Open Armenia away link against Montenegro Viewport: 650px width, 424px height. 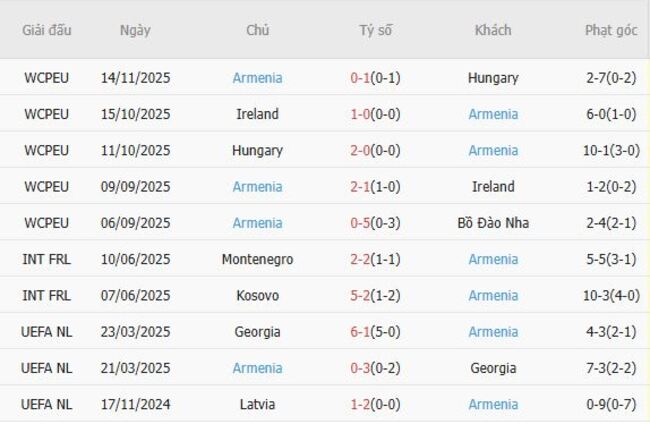(x=493, y=259)
